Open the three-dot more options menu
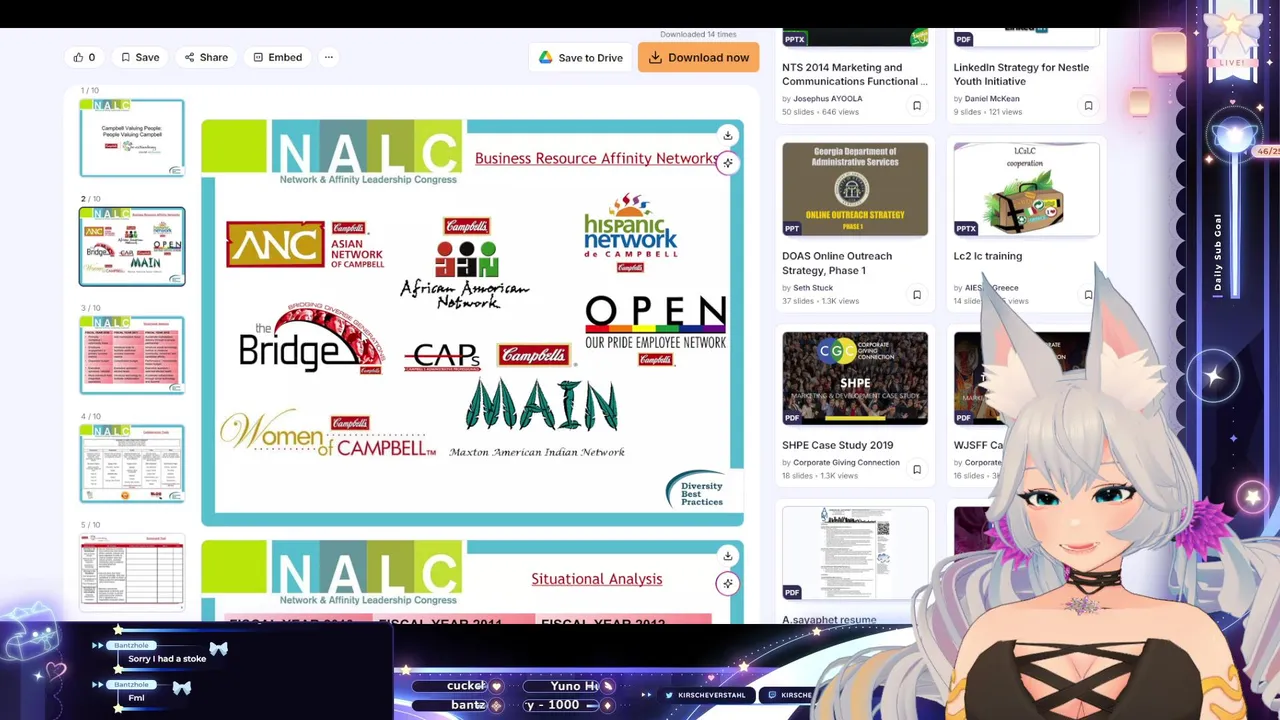Image resolution: width=1280 pixels, height=720 pixels. [x=328, y=57]
